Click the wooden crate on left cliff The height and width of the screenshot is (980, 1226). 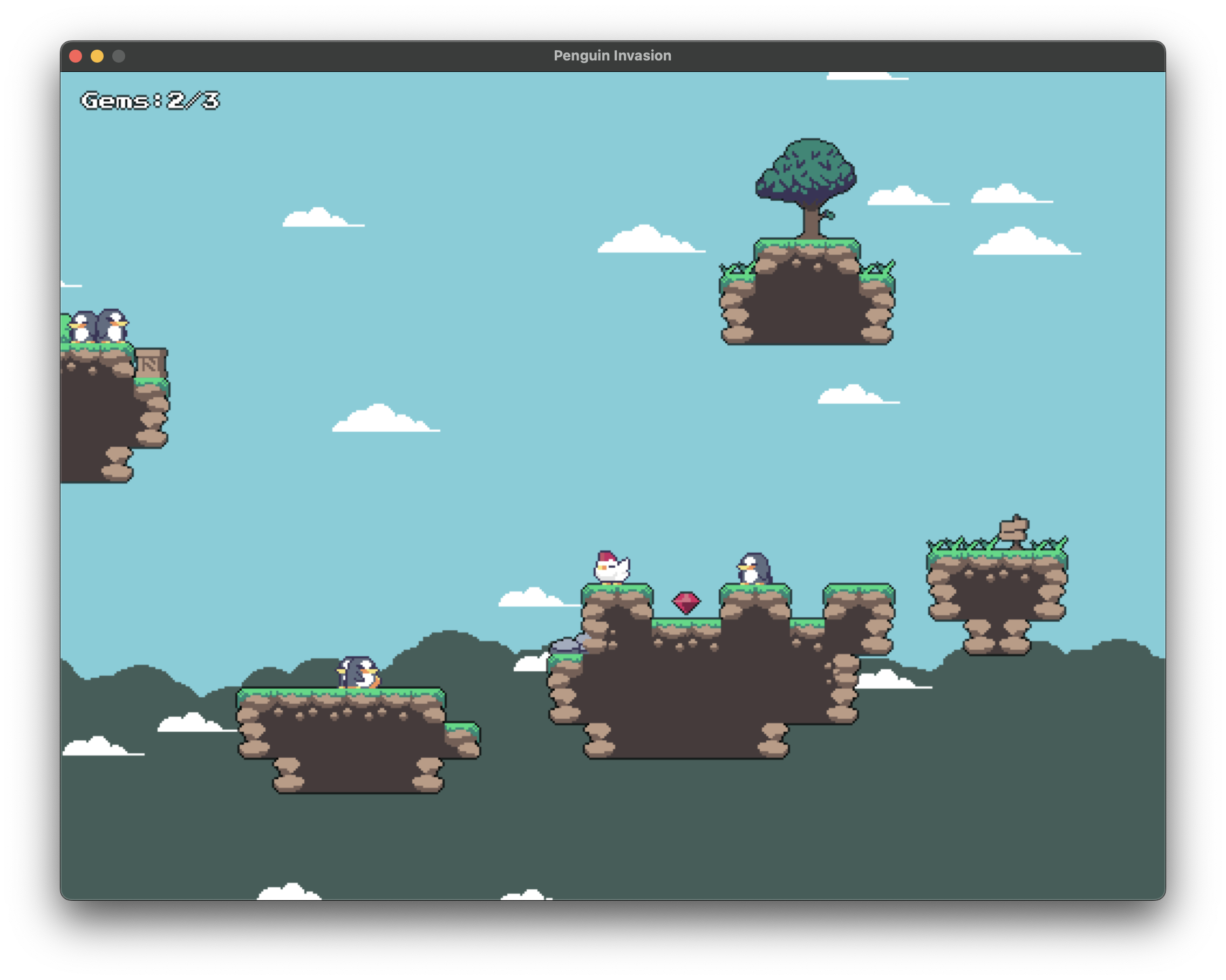point(151,363)
